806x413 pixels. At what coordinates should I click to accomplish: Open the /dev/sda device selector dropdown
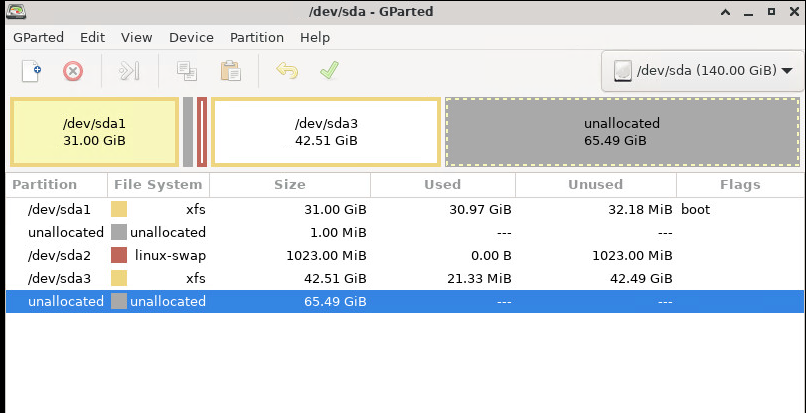[703, 71]
